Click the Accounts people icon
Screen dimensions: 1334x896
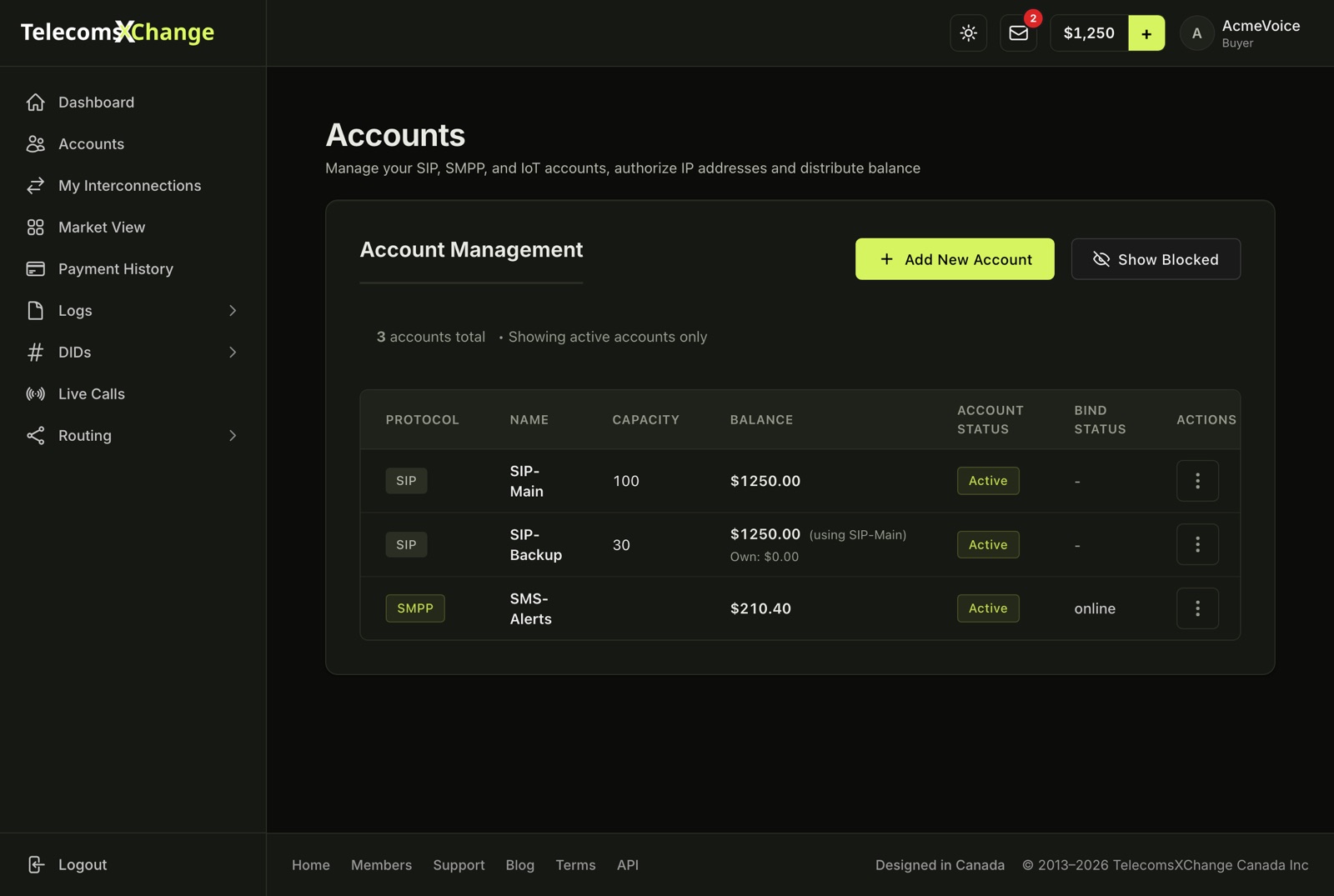point(35,144)
